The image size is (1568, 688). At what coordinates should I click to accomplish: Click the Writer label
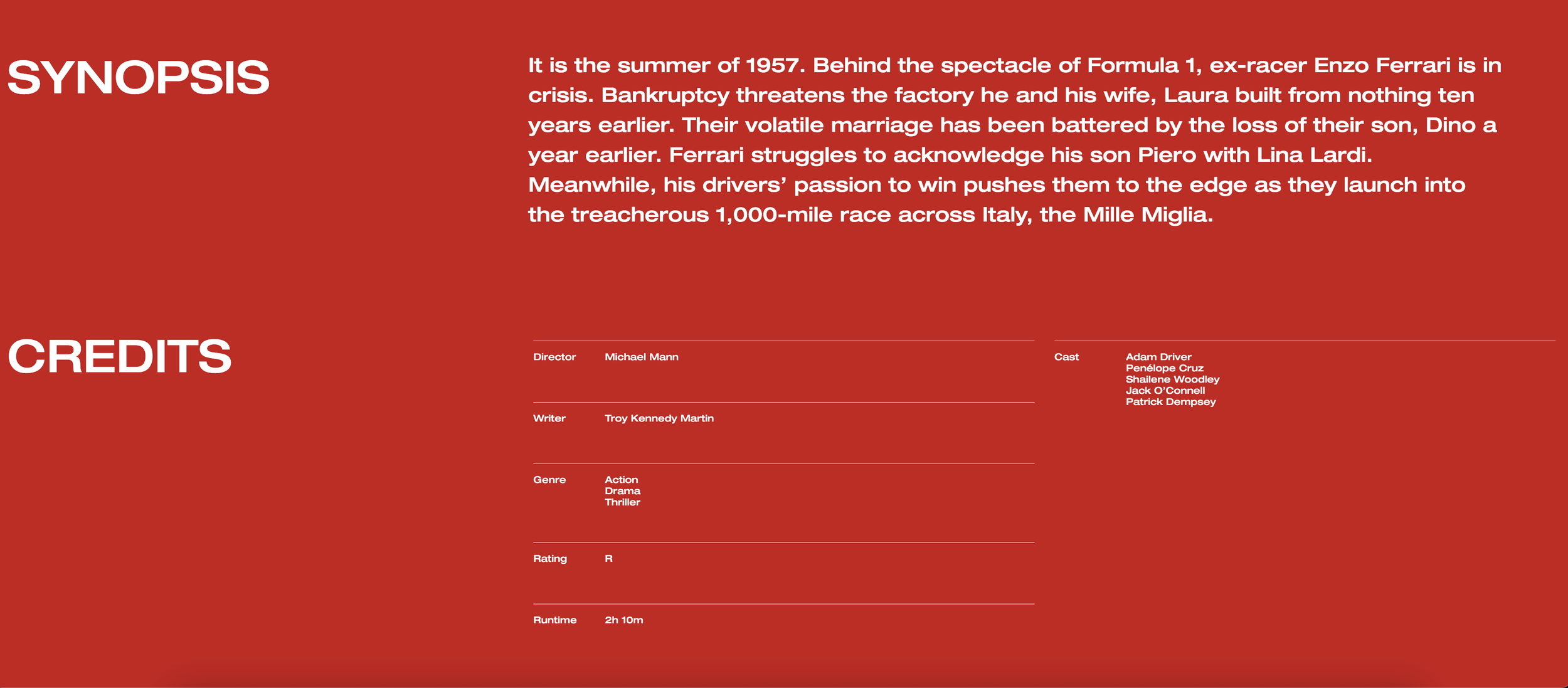[549, 418]
